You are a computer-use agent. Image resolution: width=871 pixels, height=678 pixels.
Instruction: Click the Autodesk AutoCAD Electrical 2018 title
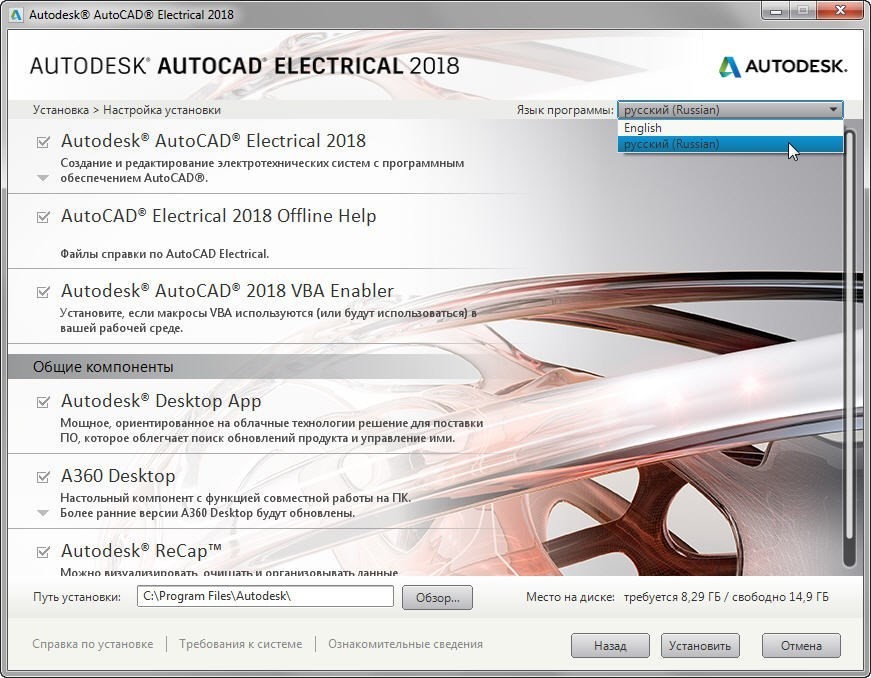click(213, 140)
